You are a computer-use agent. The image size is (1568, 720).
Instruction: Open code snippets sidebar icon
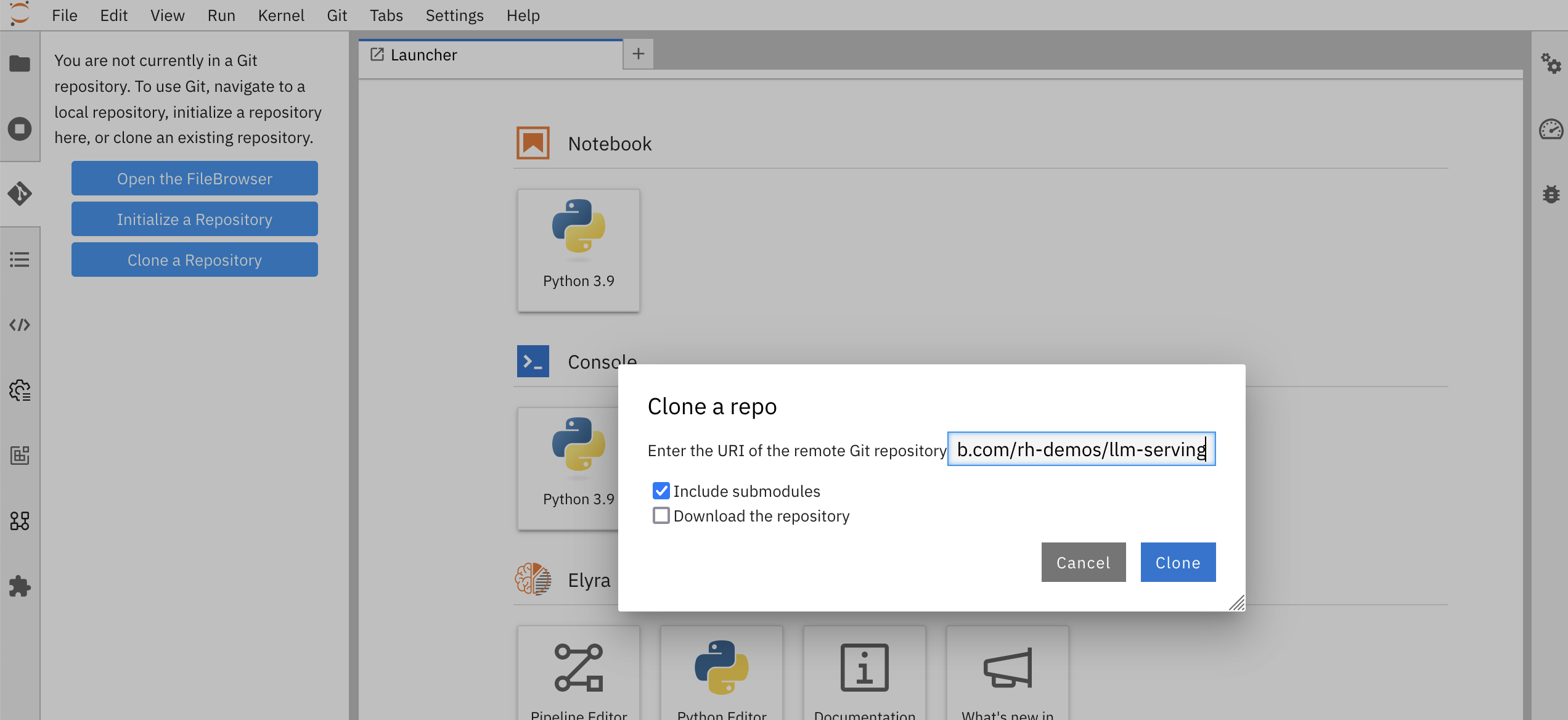20,325
